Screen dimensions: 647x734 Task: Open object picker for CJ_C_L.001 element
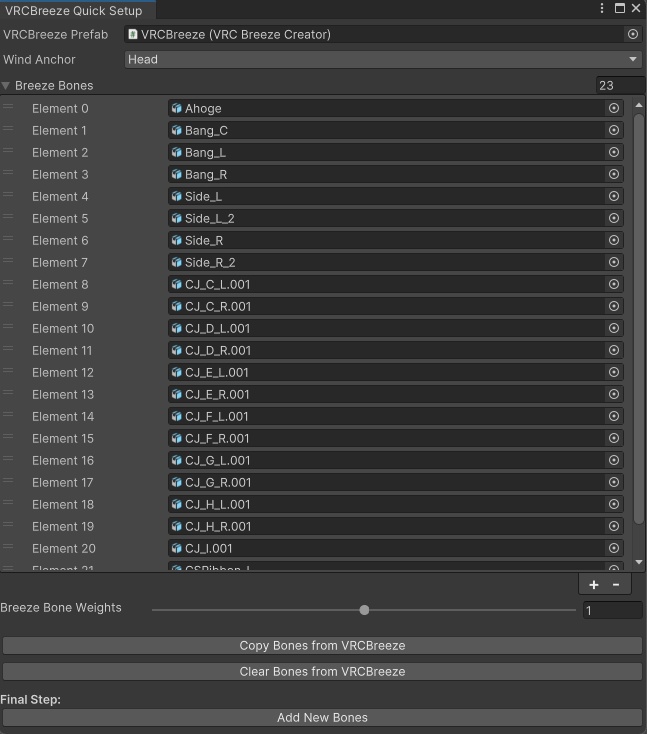pyautogui.click(x=614, y=284)
